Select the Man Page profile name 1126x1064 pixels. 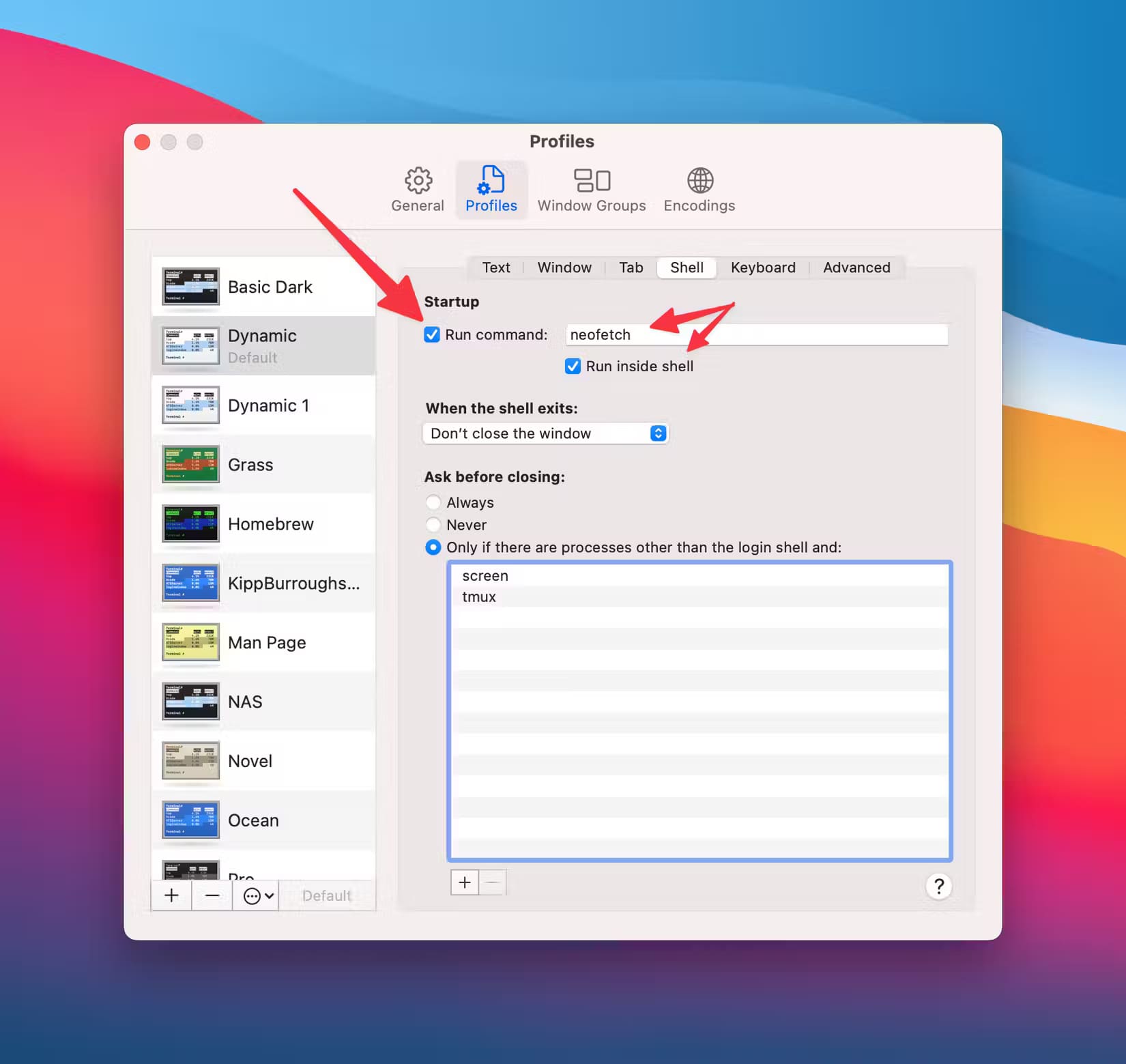[267, 643]
